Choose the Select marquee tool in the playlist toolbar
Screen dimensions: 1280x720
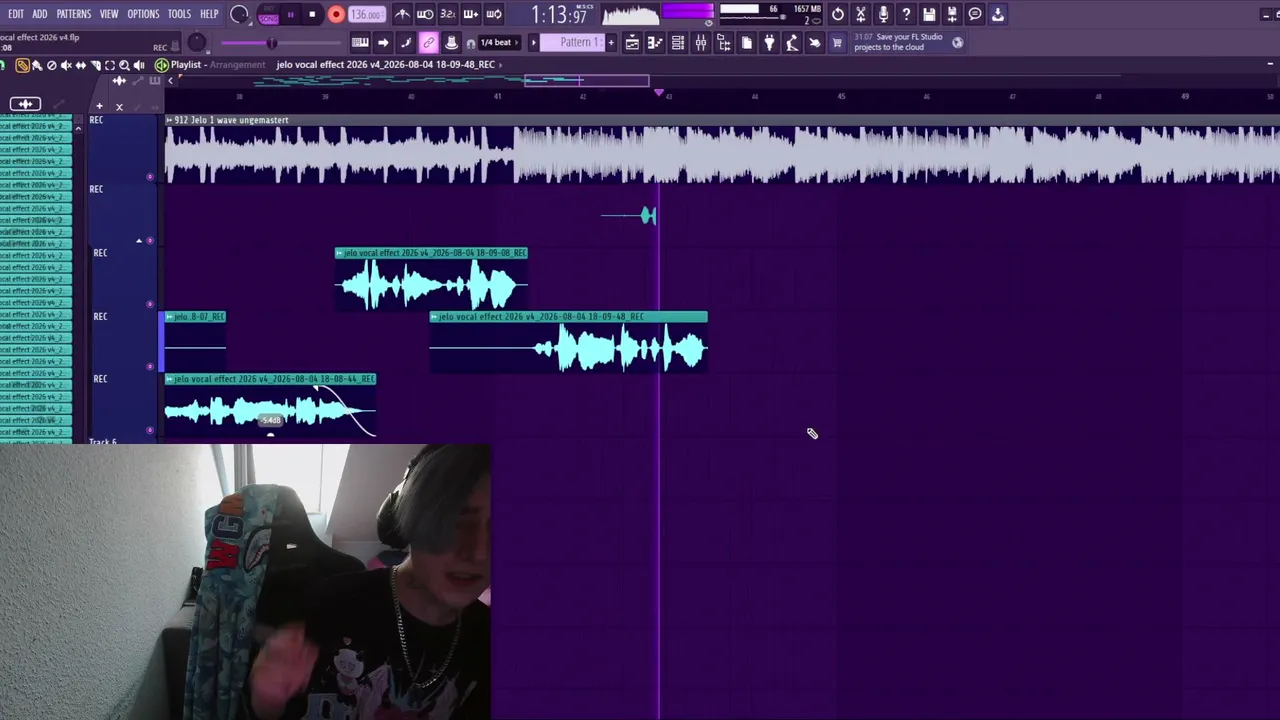pyautogui.click(x=110, y=65)
